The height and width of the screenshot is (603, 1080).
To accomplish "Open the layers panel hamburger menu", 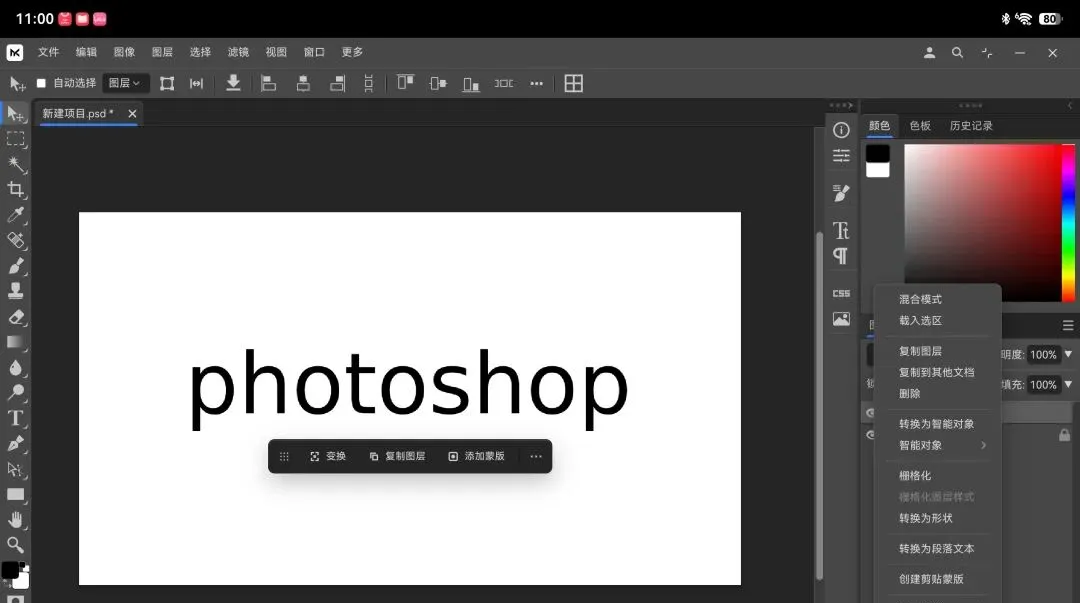I will tap(1068, 325).
